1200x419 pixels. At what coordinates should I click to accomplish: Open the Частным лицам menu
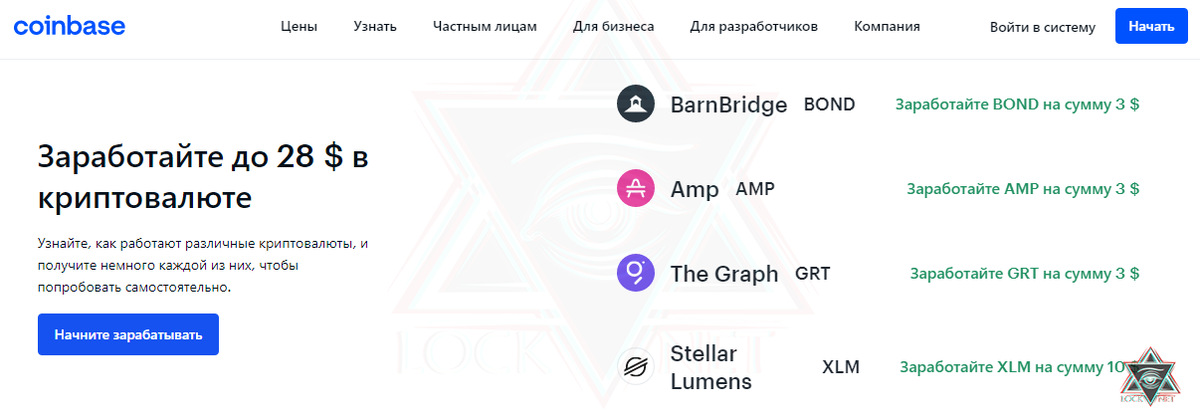tap(485, 27)
